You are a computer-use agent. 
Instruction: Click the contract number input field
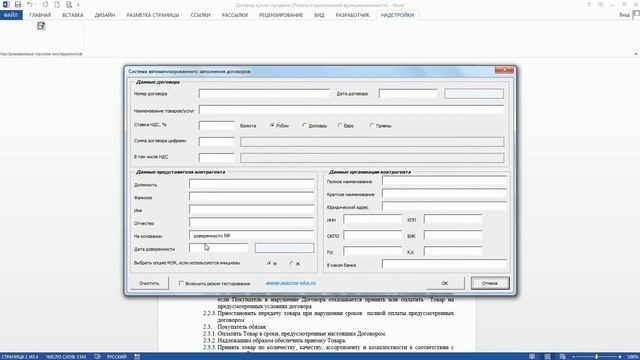pos(264,93)
